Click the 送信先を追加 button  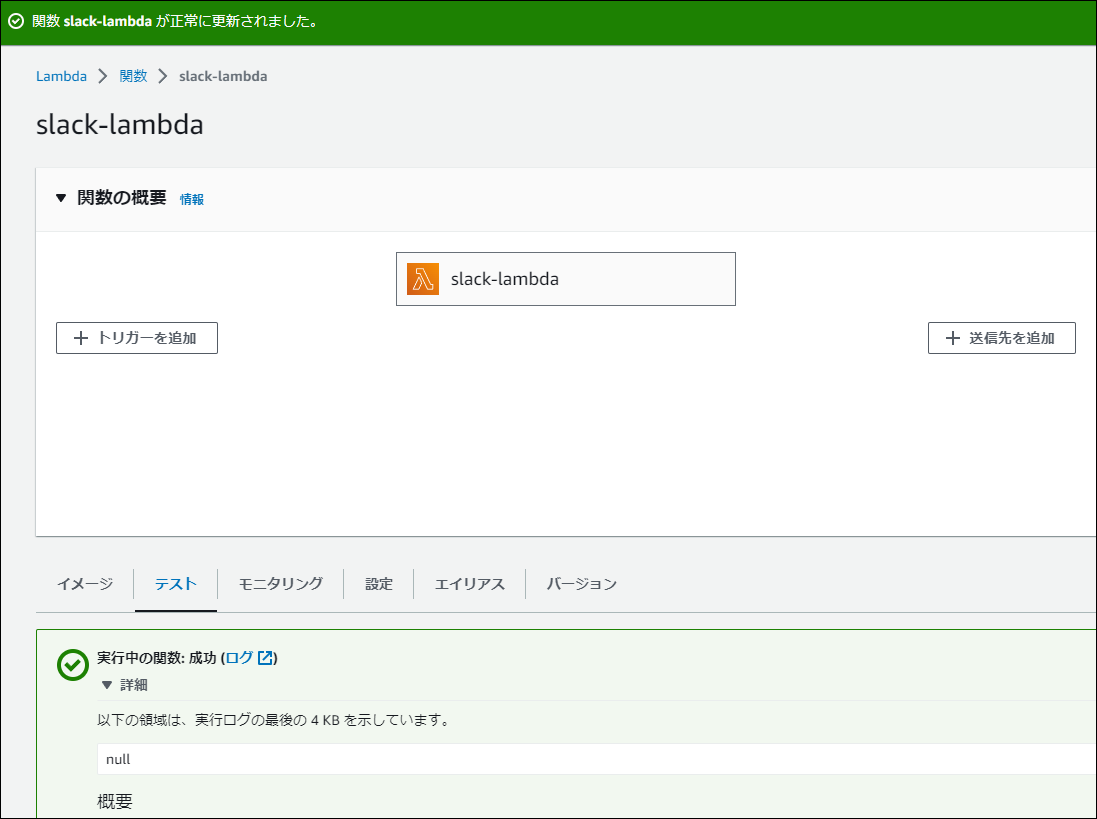[1002, 338]
